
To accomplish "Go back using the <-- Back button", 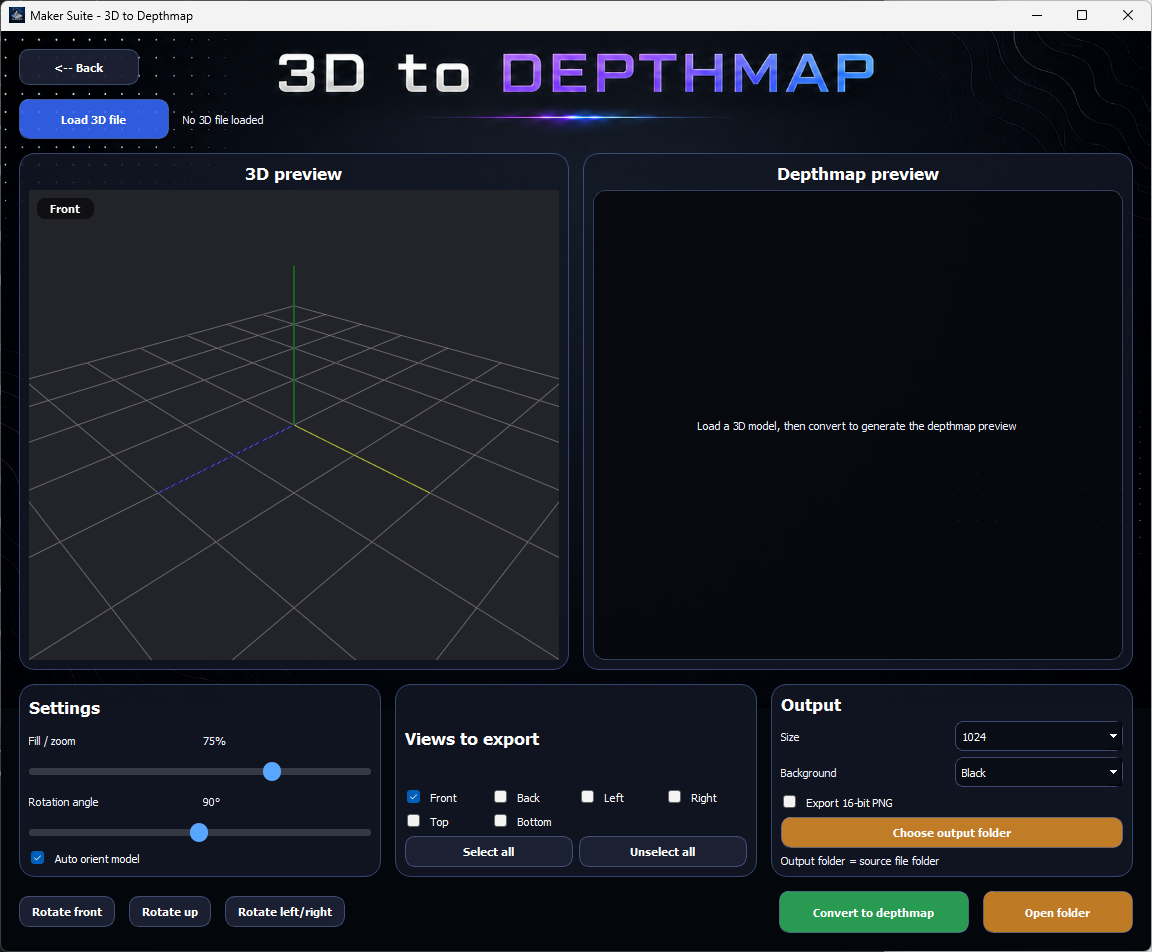I will 79,68.
